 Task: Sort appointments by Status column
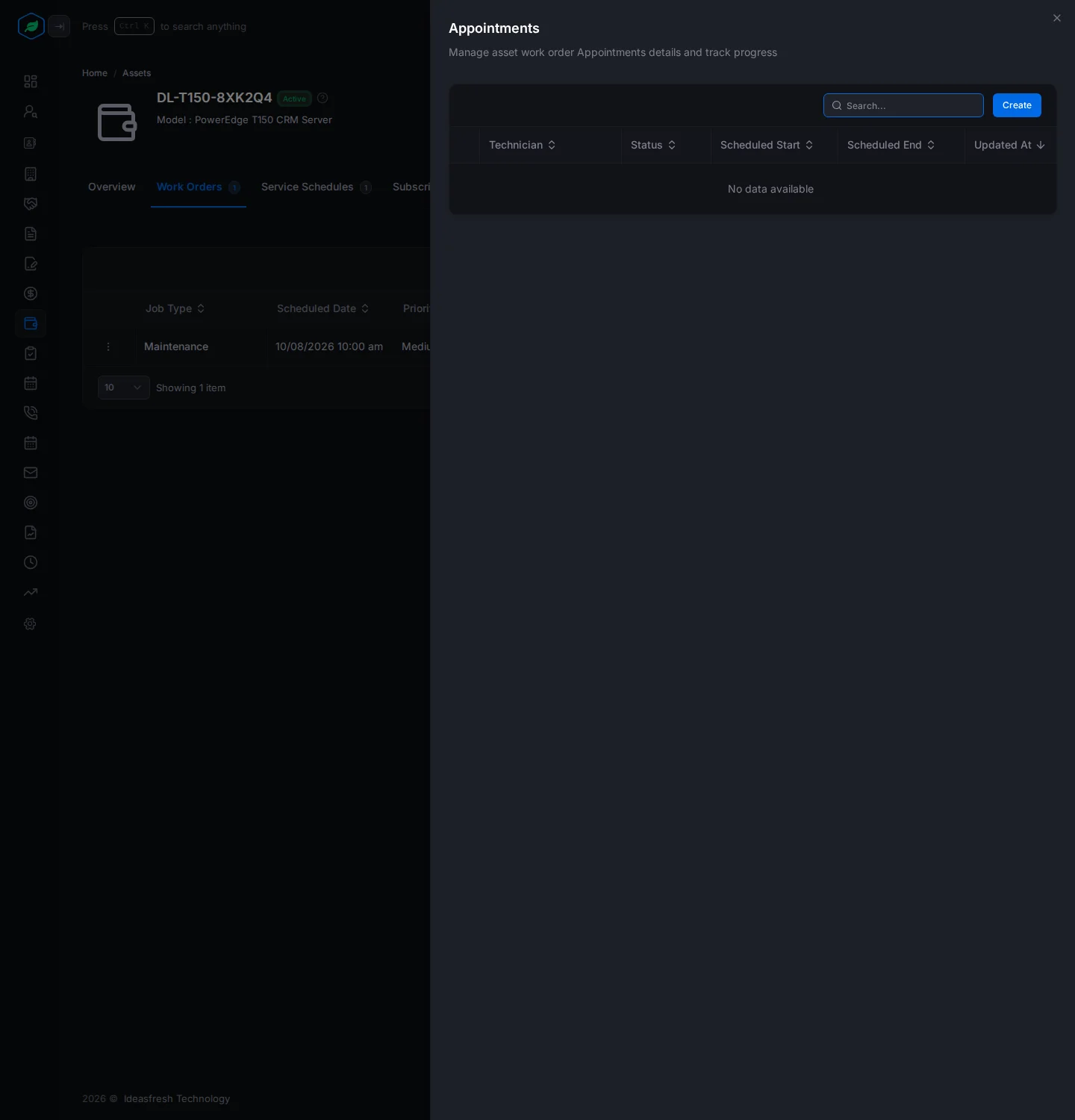click(653, 145)
